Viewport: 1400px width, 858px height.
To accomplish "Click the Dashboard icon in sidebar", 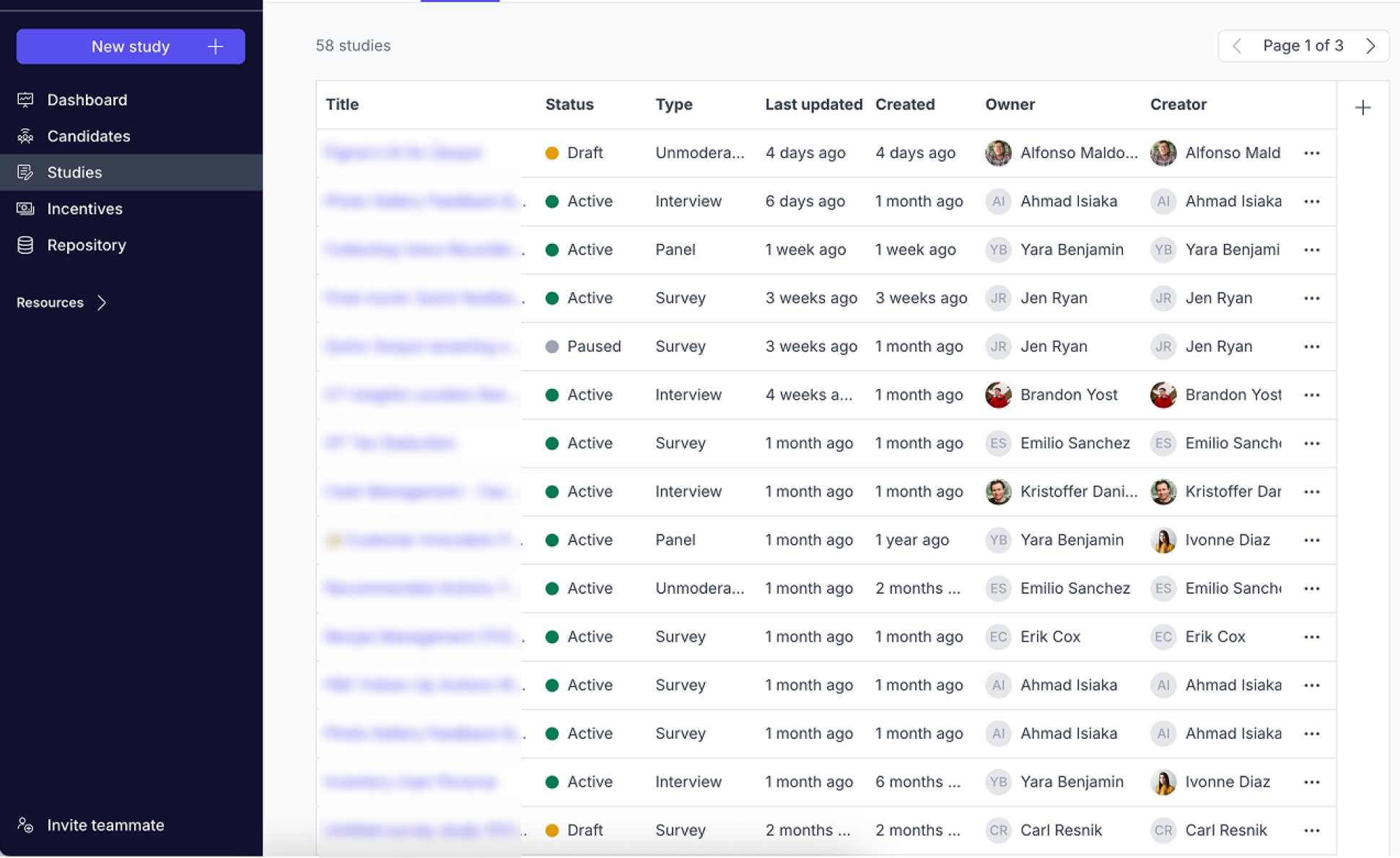I will [x=25, y=100].
